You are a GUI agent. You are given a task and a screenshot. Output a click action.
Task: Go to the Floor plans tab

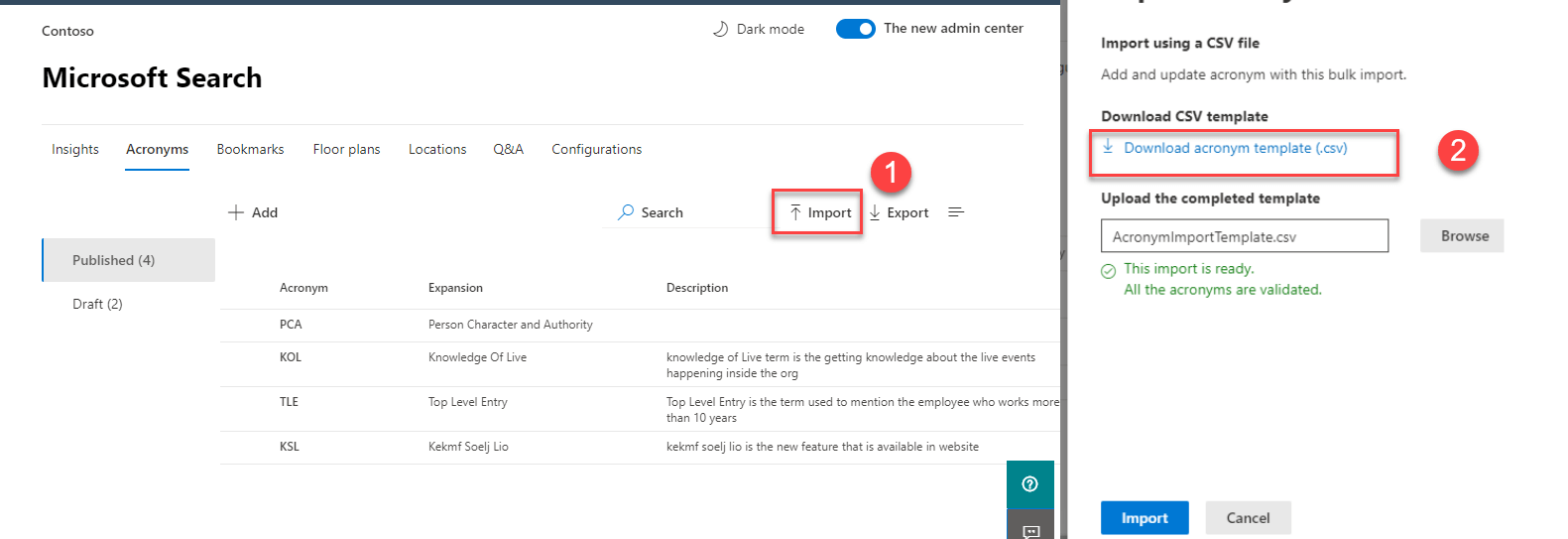click(346, 149)
